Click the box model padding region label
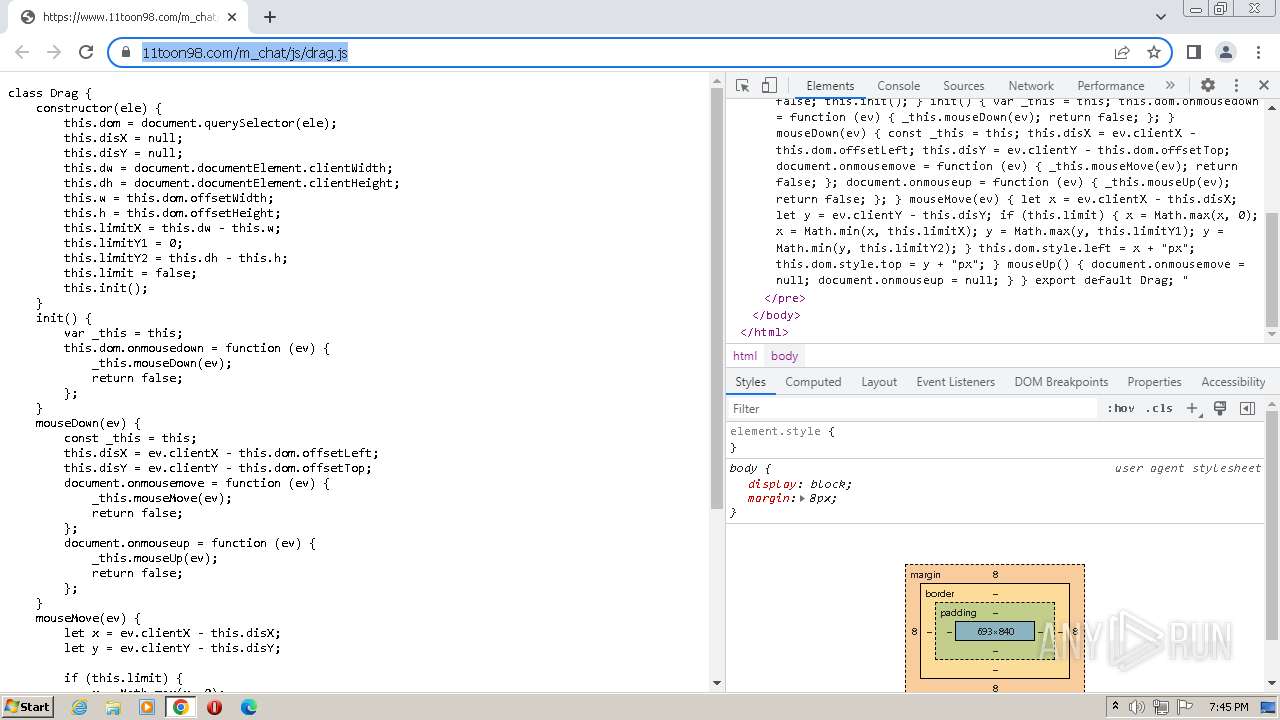 click(958, 613)
